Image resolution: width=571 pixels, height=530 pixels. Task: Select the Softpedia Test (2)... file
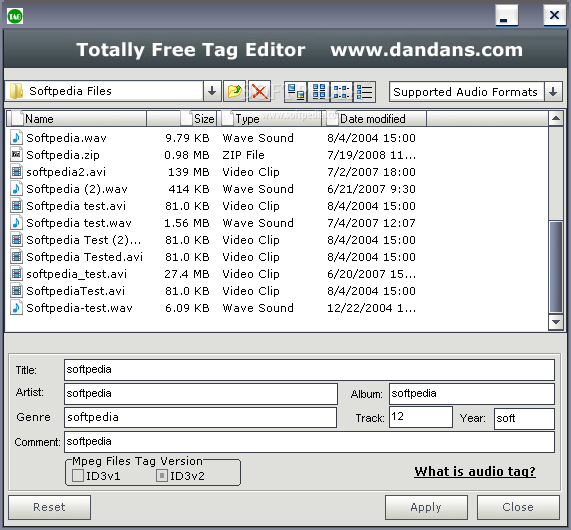(x=84, y=240)
